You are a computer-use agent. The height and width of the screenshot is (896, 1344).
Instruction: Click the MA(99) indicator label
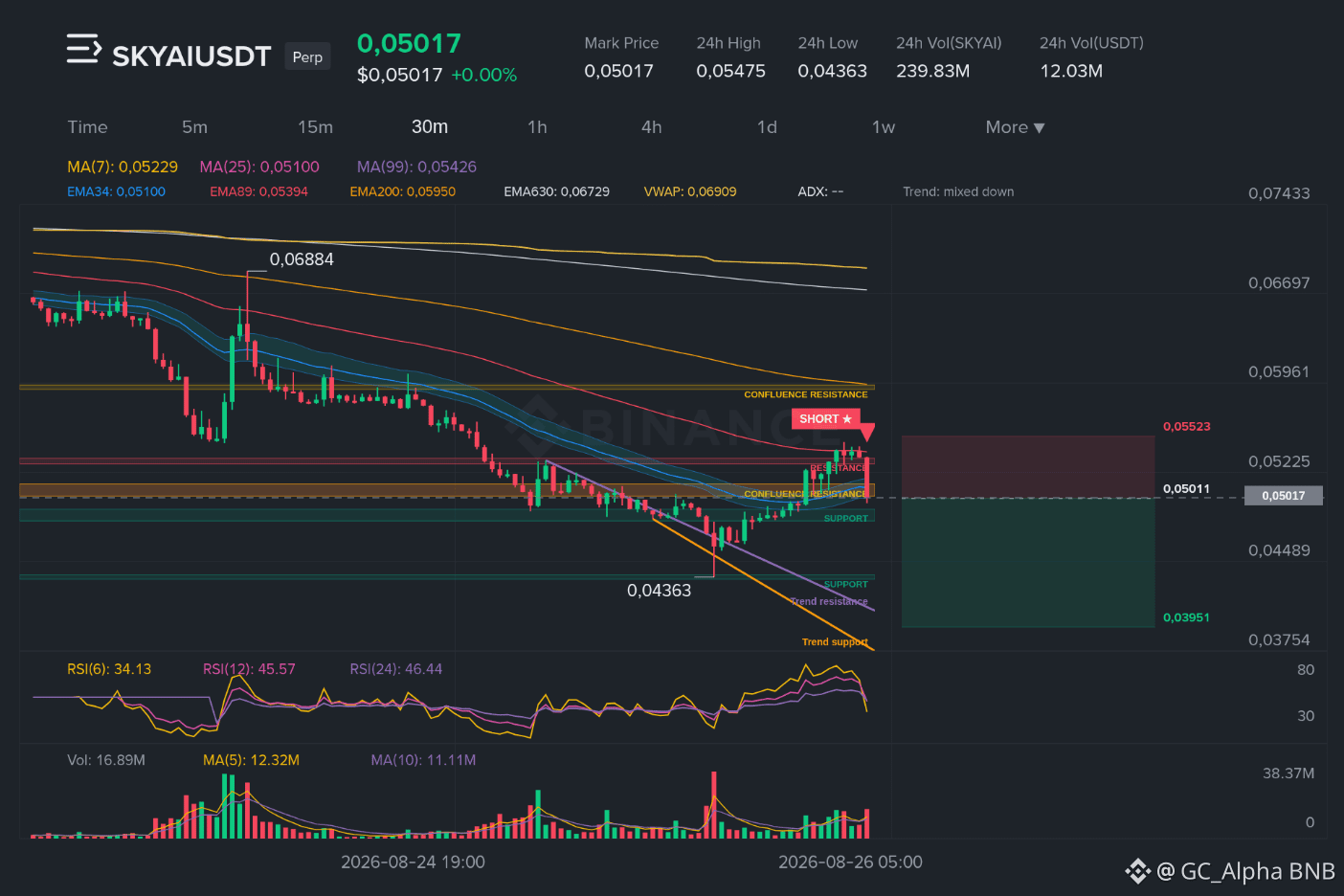416,167
